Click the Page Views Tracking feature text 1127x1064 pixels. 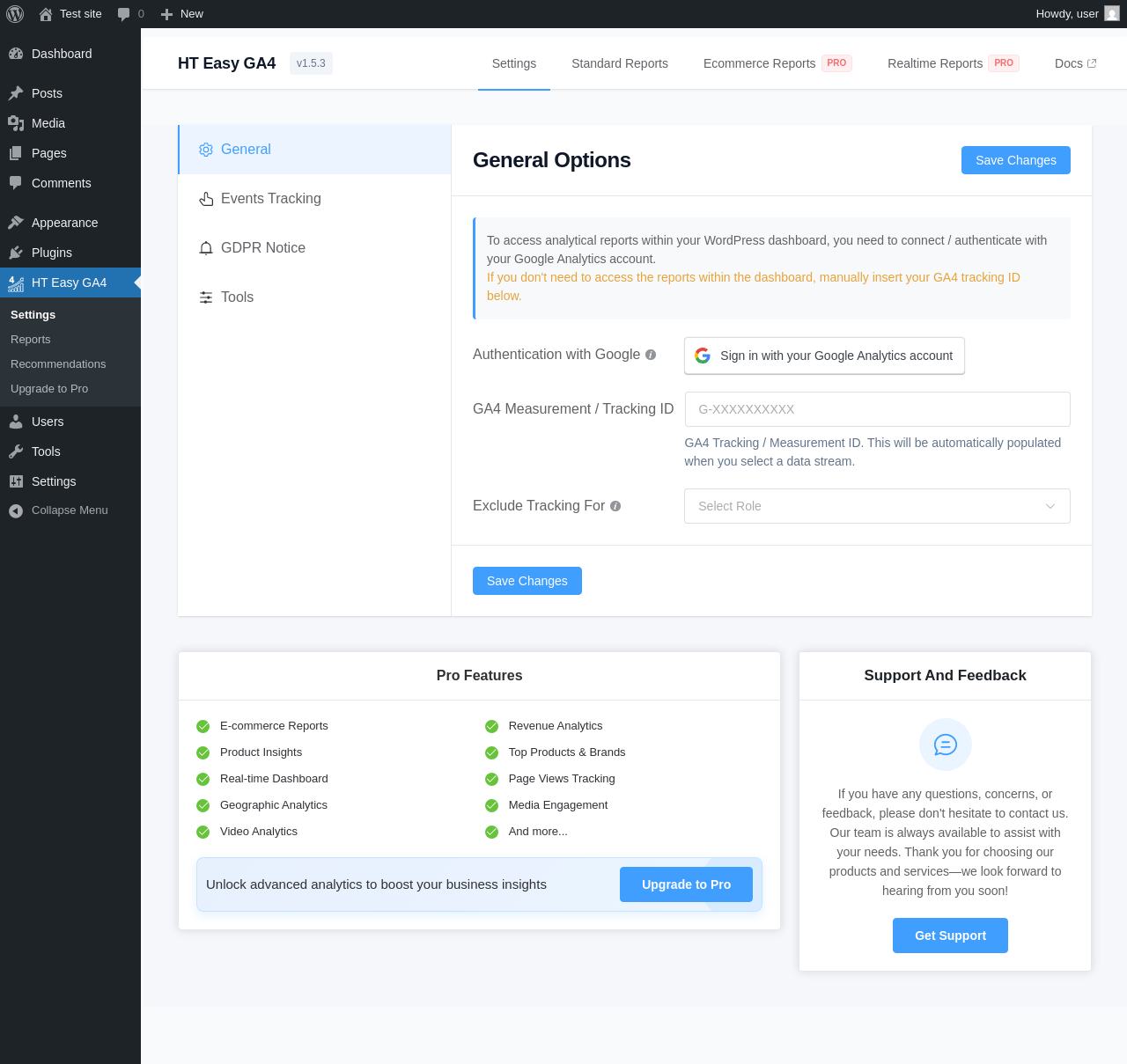pos(562,779)
